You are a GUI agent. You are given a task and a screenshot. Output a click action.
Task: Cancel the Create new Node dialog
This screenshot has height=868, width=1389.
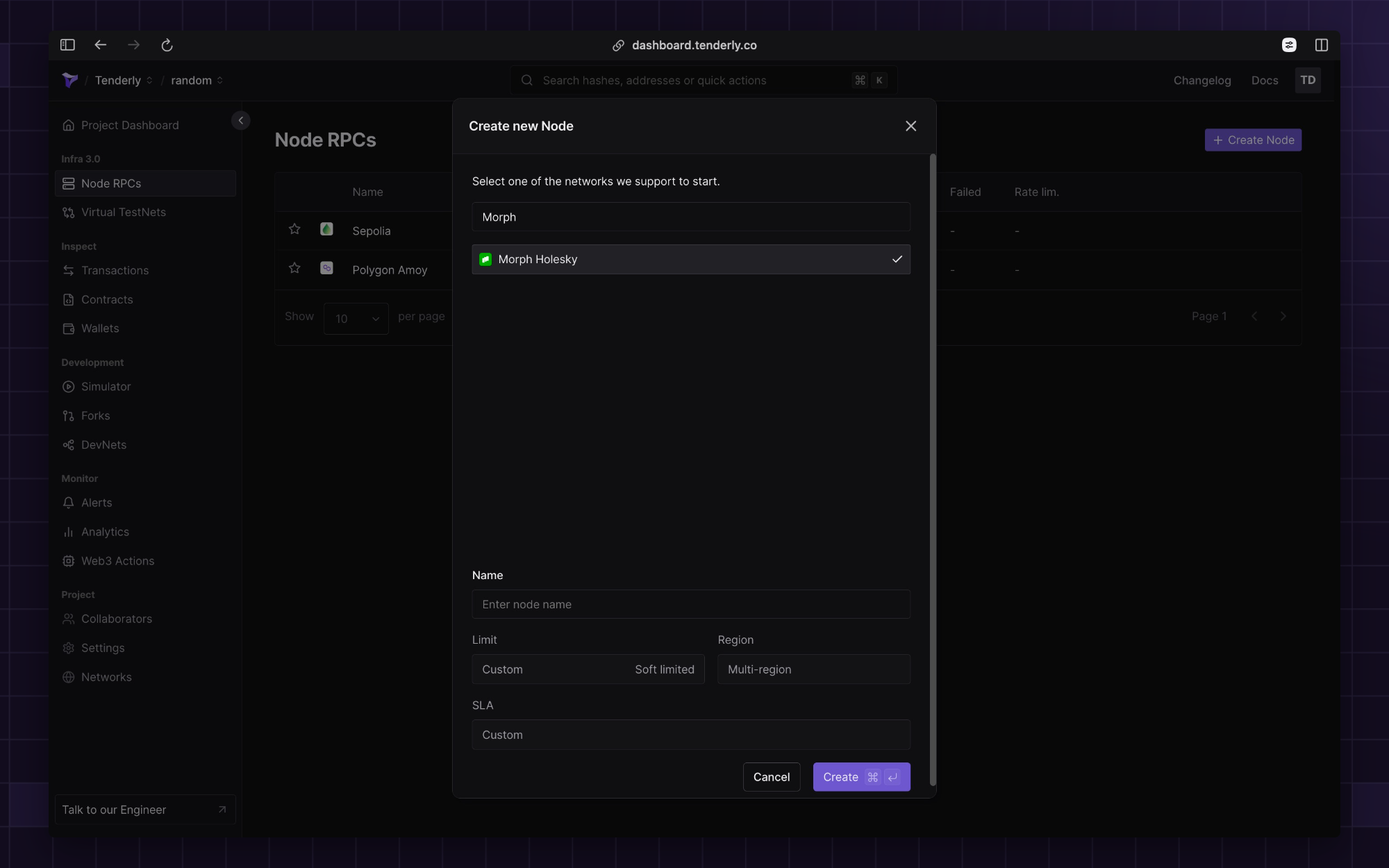coord(771,776)
